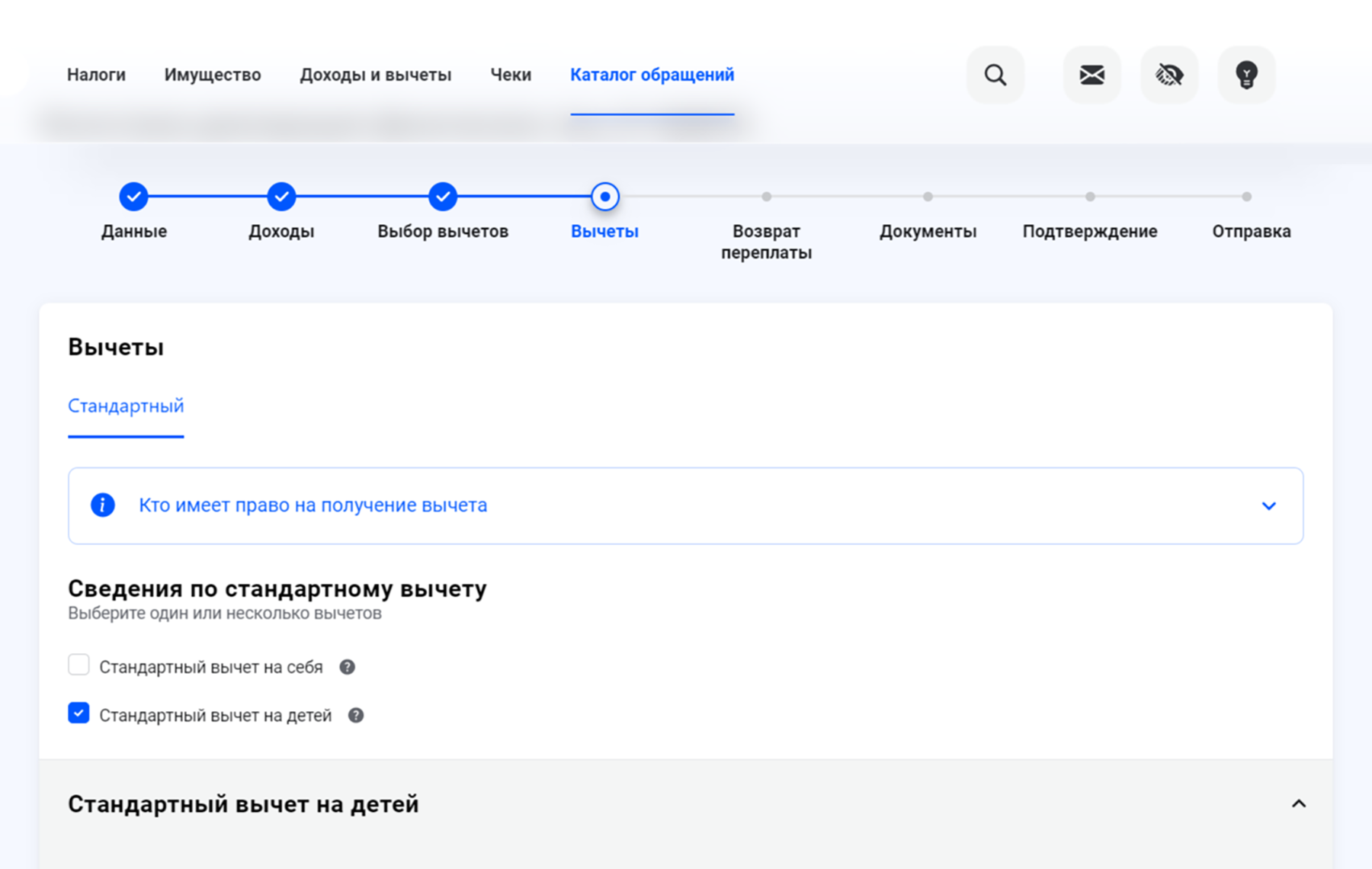Open the "Налоги" menu item
Image resolution: width=1372 pixels, height=869 pixels.
[x=96, y=75]
